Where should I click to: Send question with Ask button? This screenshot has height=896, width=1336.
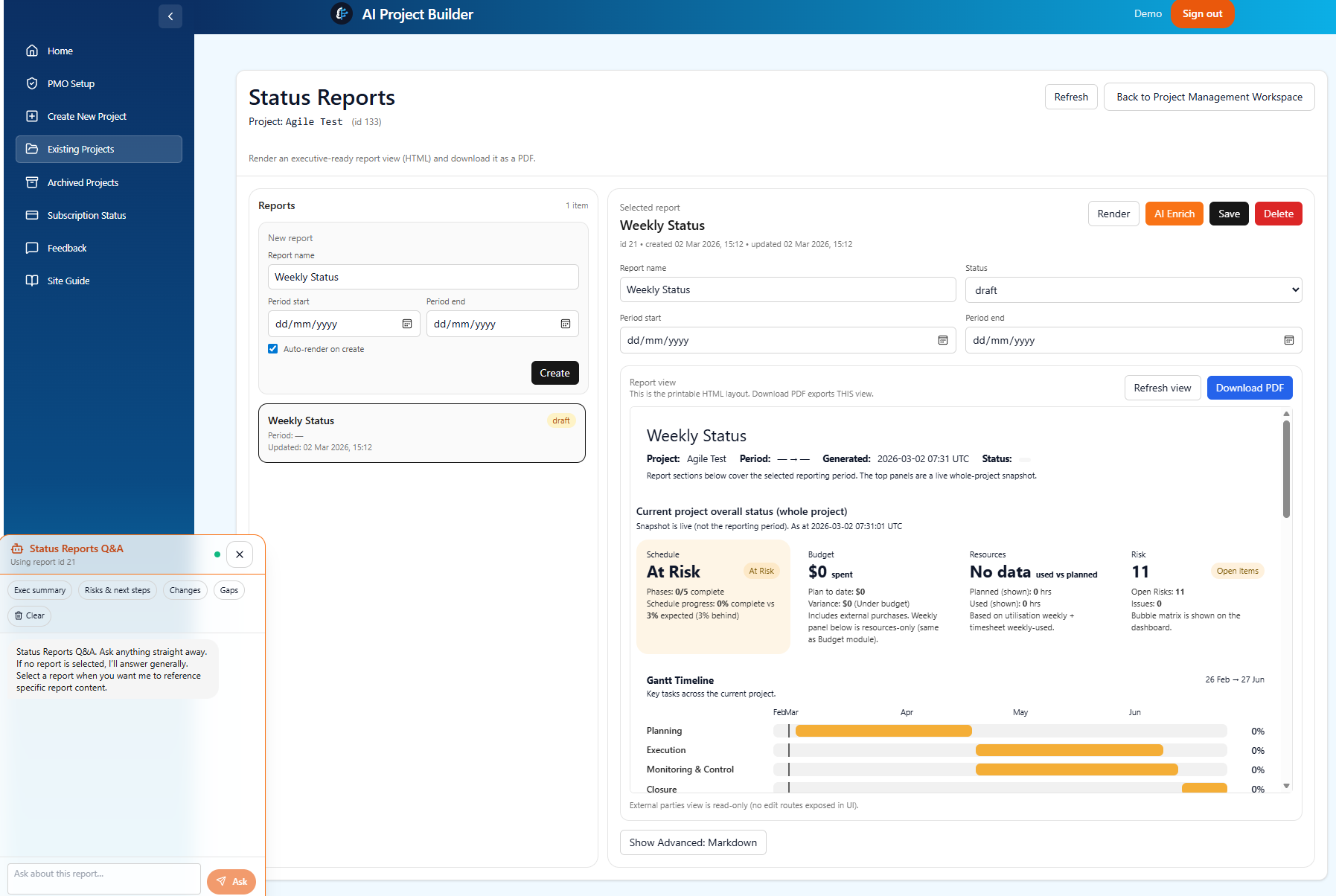(231, 882)
